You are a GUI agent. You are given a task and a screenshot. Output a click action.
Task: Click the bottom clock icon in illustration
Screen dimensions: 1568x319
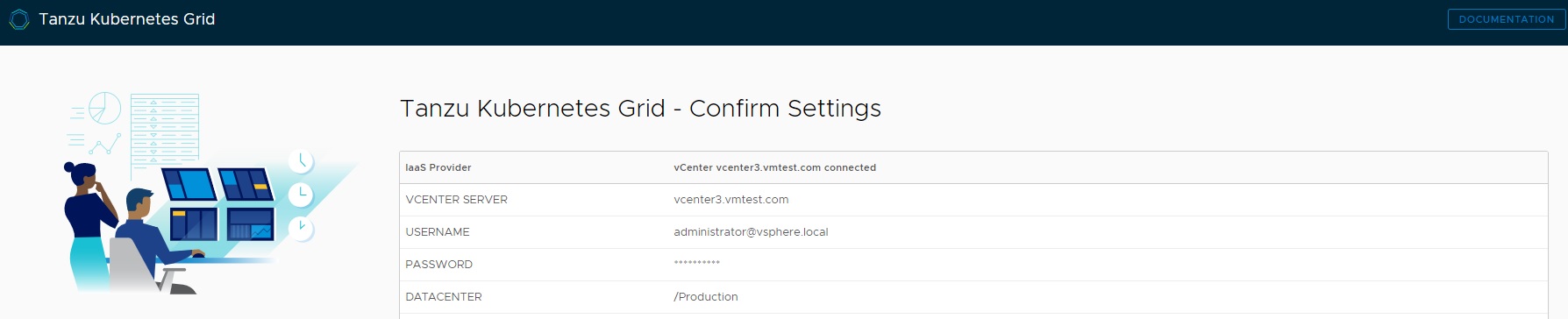point(301,229)
